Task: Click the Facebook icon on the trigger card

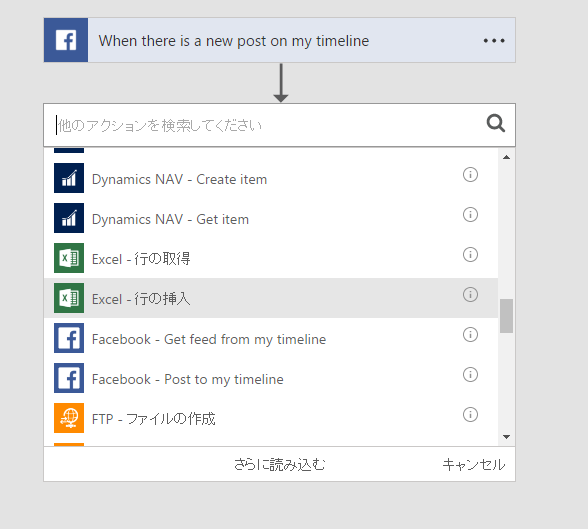Action: tap(66, 40)
